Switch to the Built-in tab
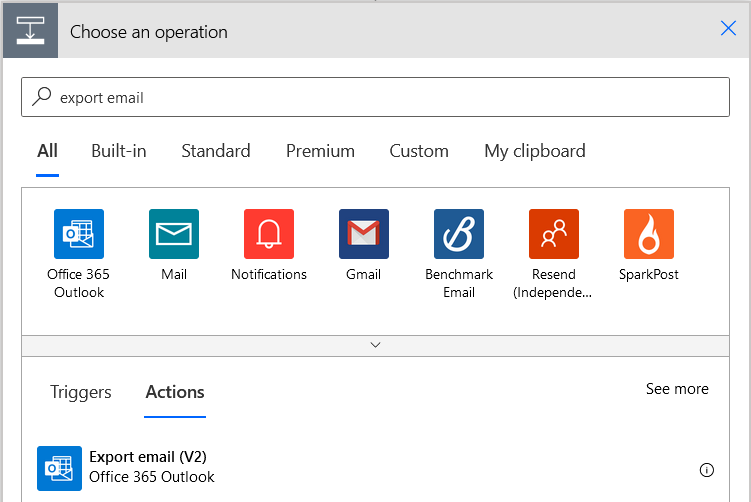 click(x=119, y=151)
